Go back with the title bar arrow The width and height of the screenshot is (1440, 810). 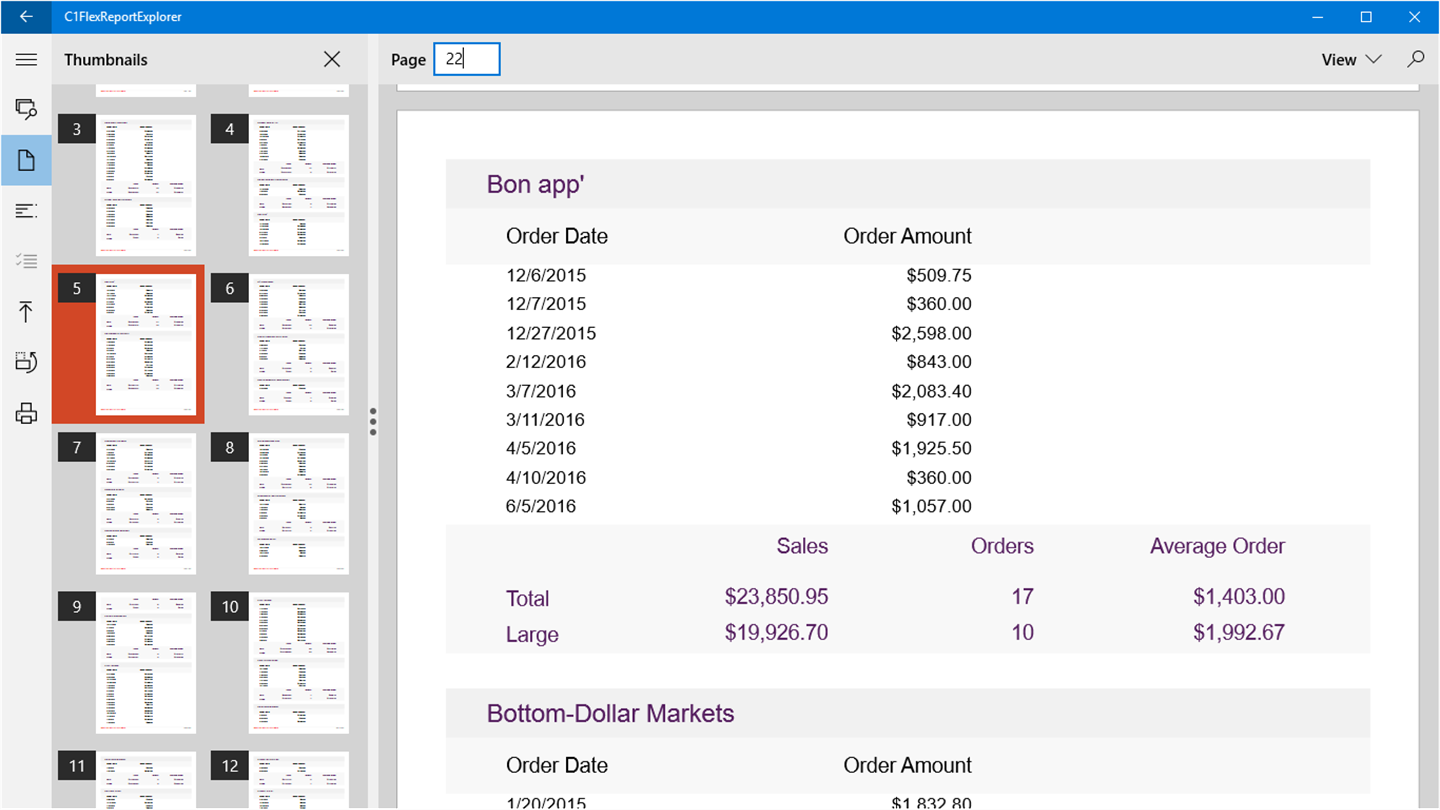26,17
